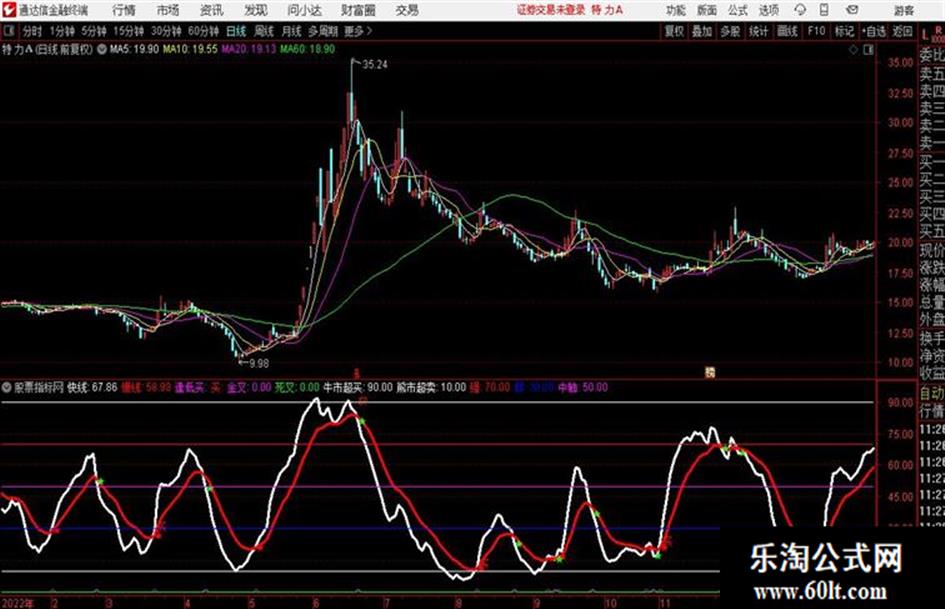This screenshot has height=609, width=945.
Task: Switch to 30分钟 period tab
Action: [166, 31]
